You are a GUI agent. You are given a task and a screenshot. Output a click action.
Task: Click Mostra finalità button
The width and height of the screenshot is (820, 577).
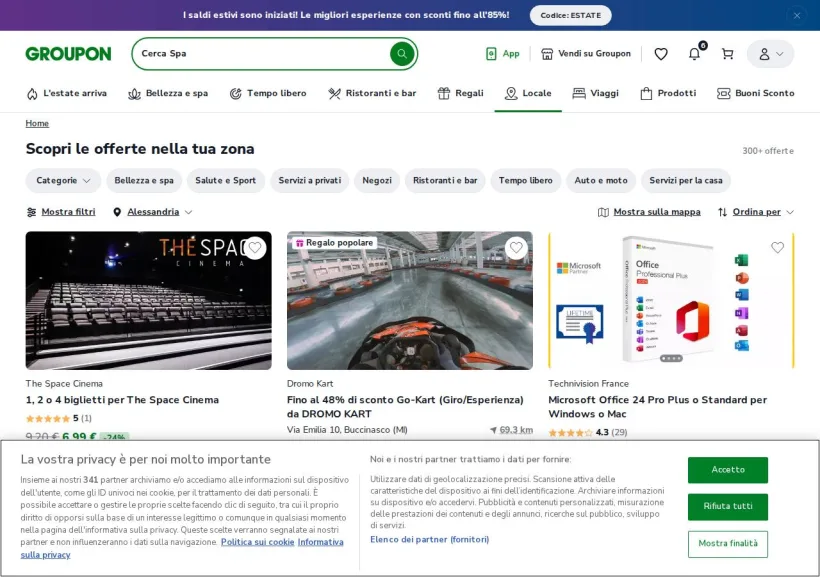click(727, 544)
